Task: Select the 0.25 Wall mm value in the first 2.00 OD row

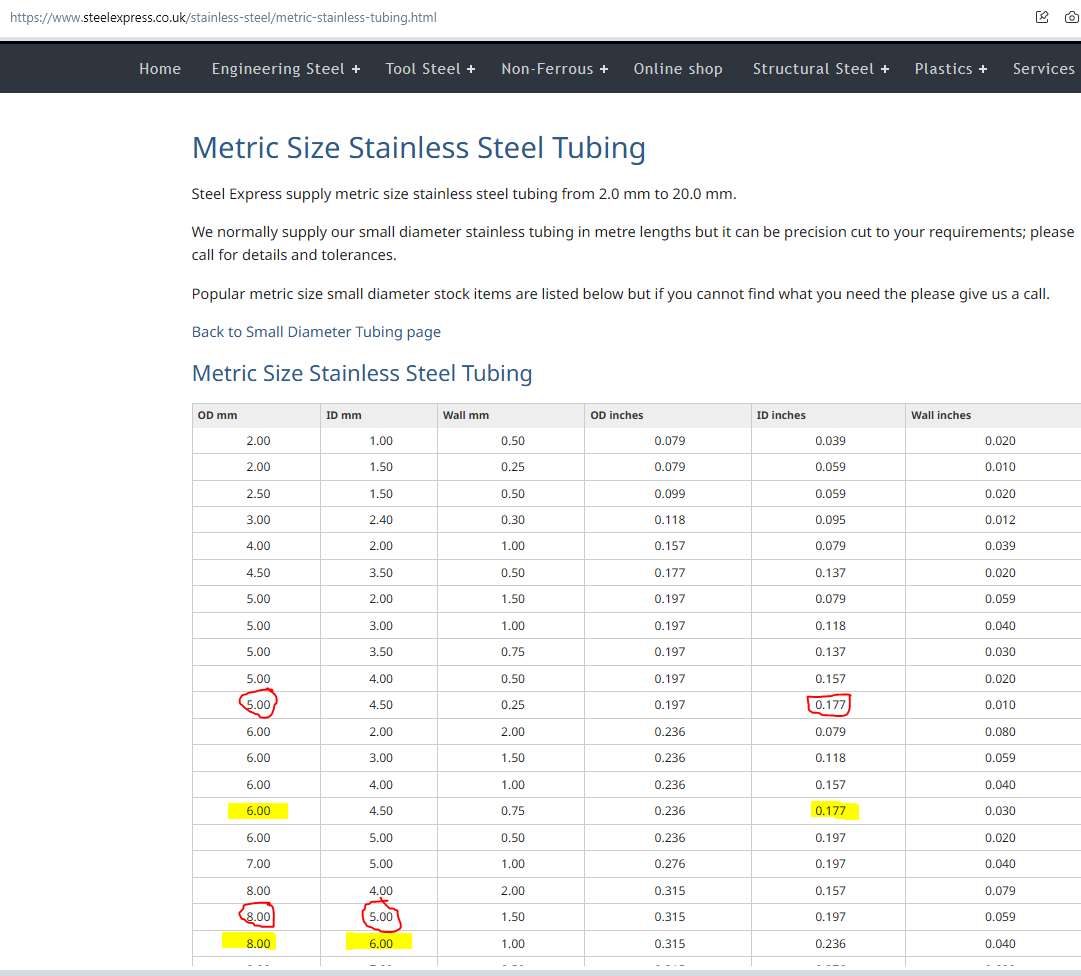Action: 513,467
